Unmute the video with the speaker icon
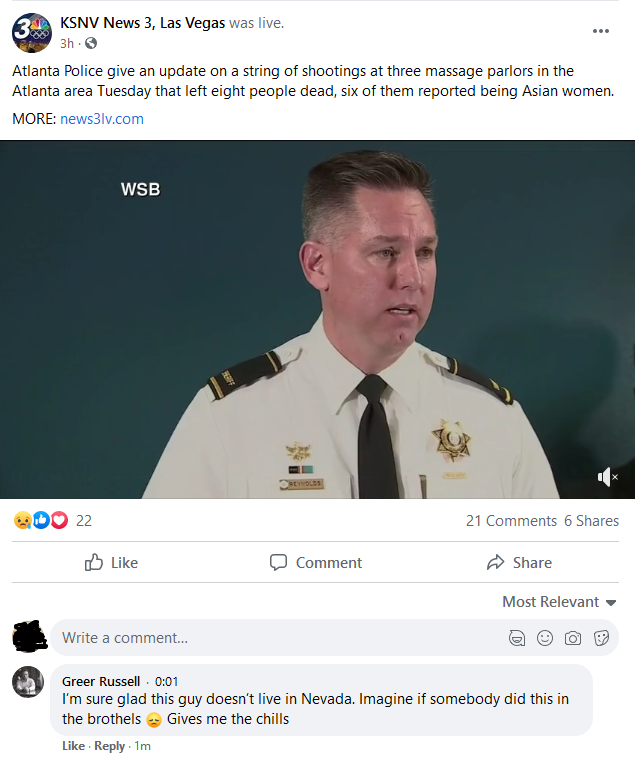 [607, 477]
